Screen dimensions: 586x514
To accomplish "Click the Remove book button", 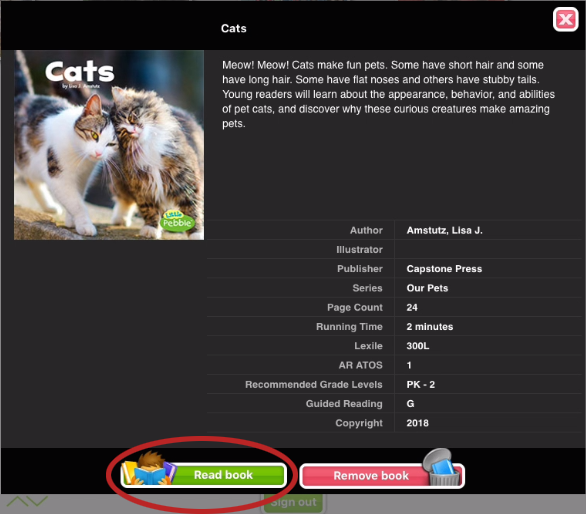I will [x=382, y=475].
